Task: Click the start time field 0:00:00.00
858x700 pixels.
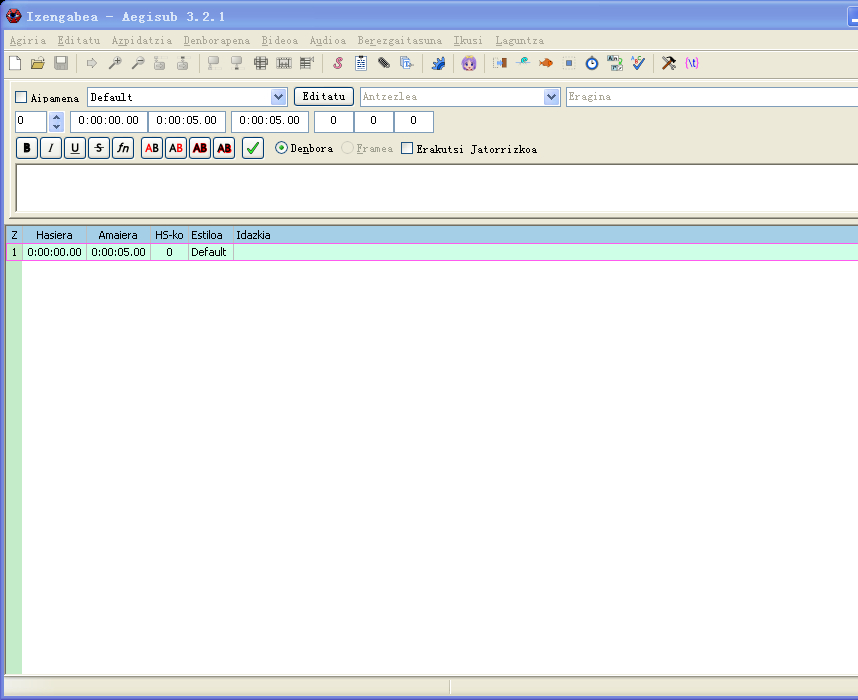Action: [108, 122]
